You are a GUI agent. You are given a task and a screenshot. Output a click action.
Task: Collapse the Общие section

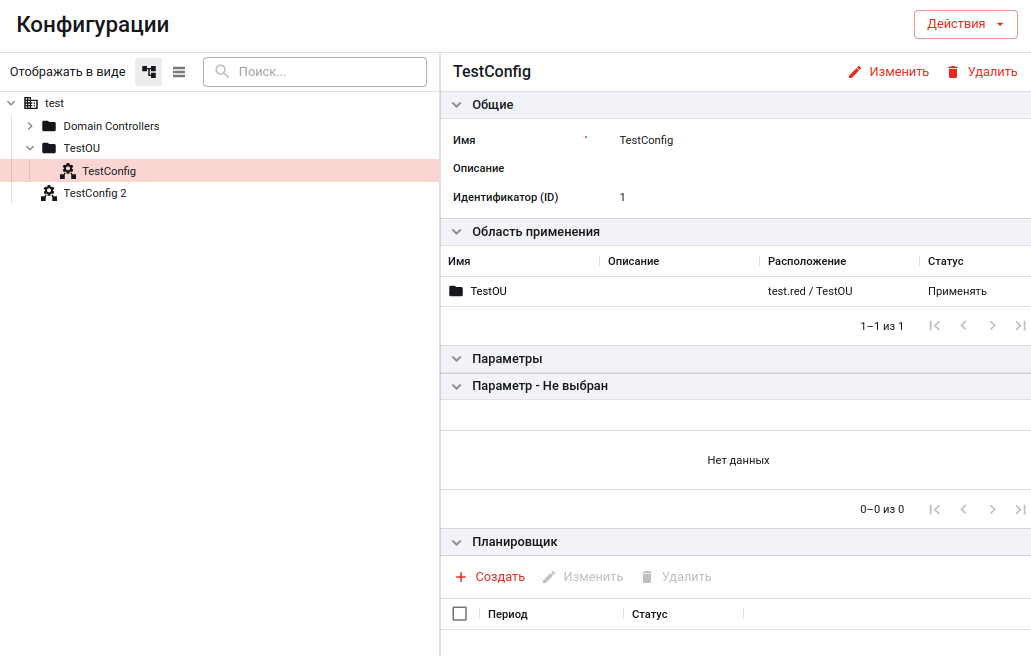tap(456, 105)
